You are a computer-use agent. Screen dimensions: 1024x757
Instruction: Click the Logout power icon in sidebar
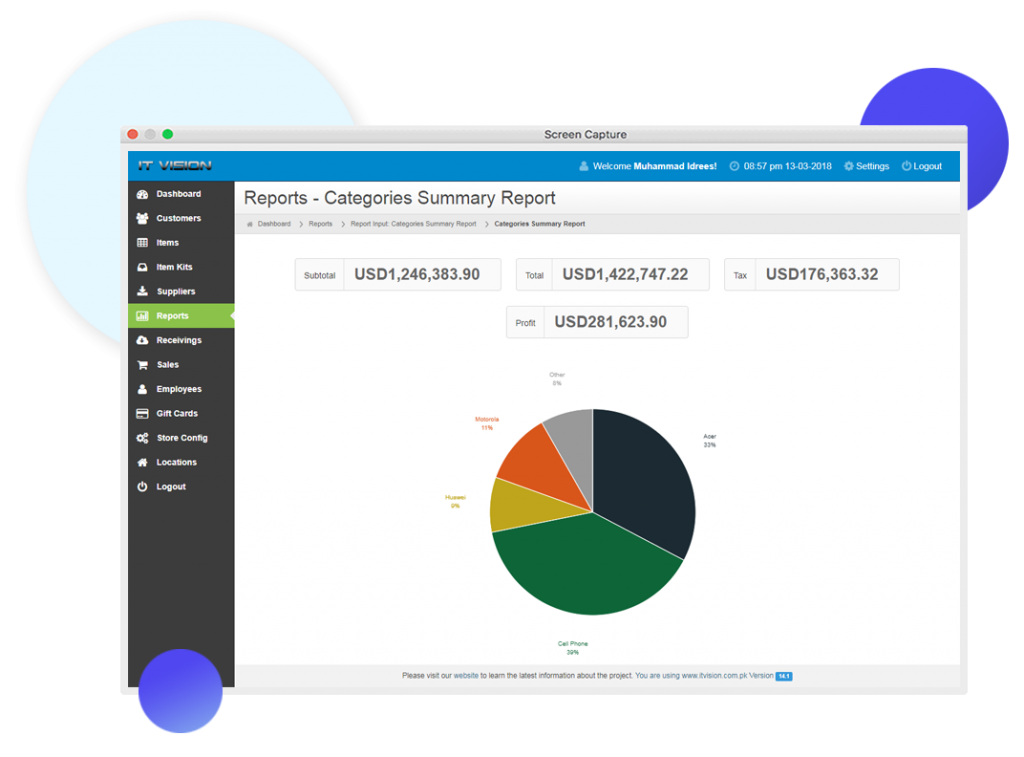point(141,486)
